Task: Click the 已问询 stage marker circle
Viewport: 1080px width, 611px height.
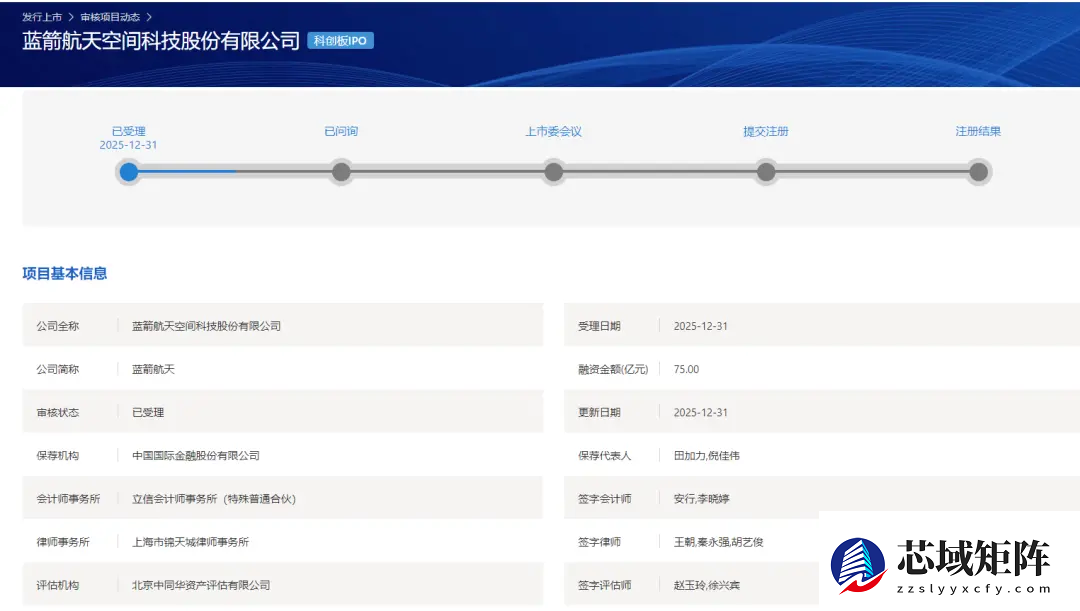Action: (341, 172)
